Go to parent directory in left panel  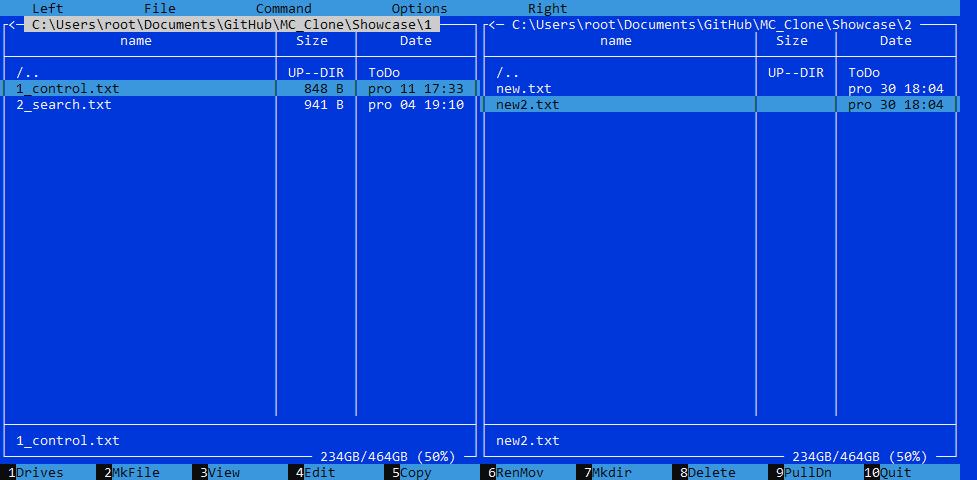28,72
